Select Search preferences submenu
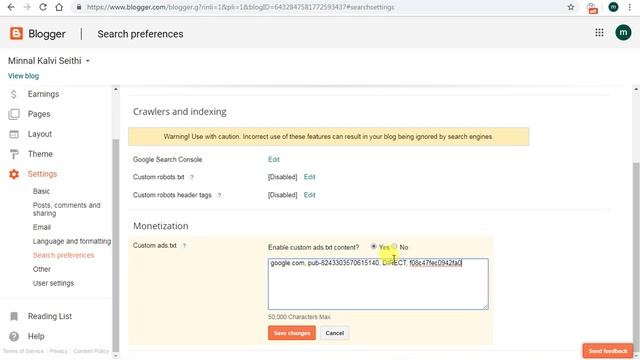 click(63, 256)
